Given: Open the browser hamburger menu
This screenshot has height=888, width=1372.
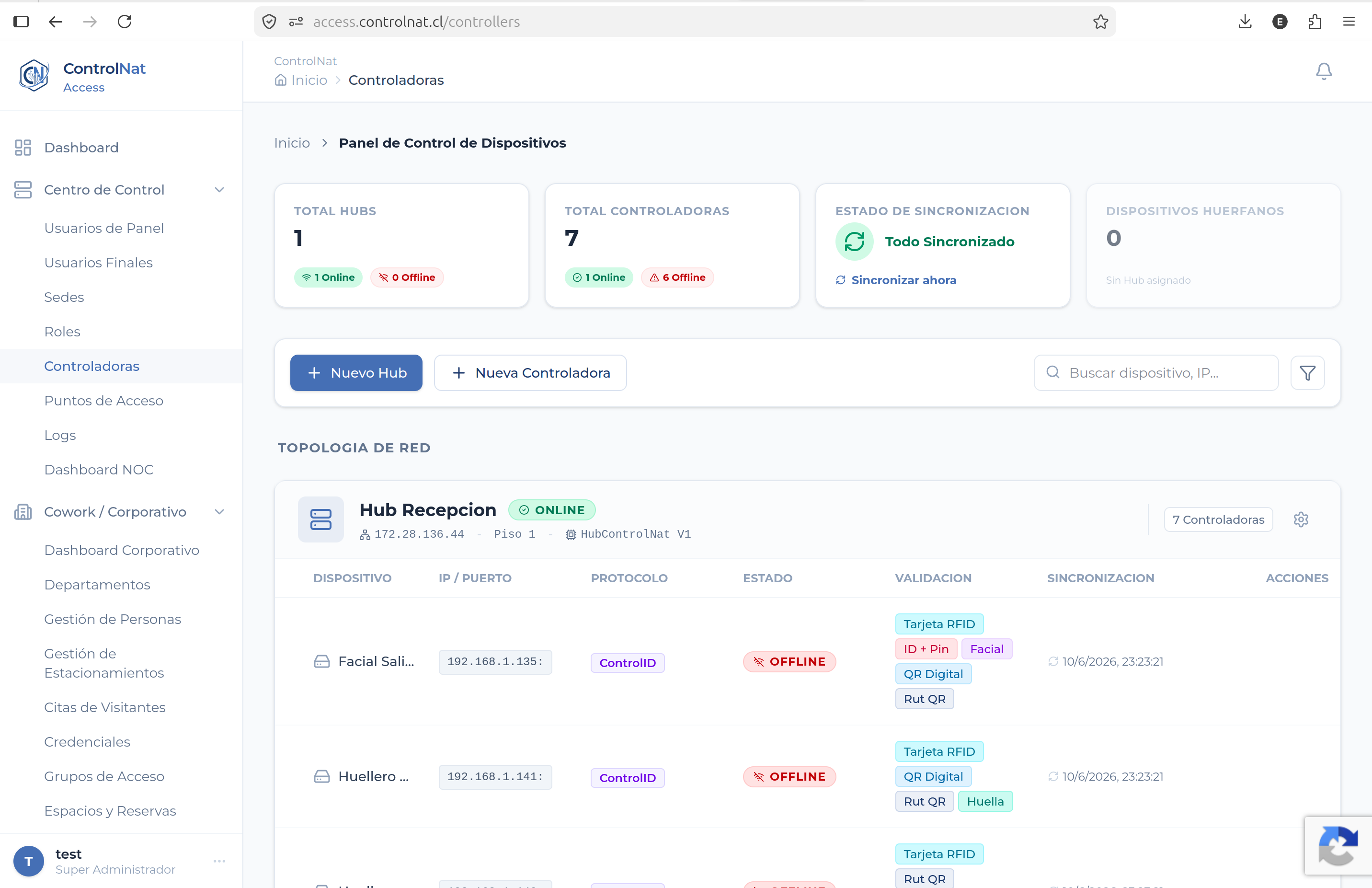Looking at the screenshot, I should tap(1349, 22).
